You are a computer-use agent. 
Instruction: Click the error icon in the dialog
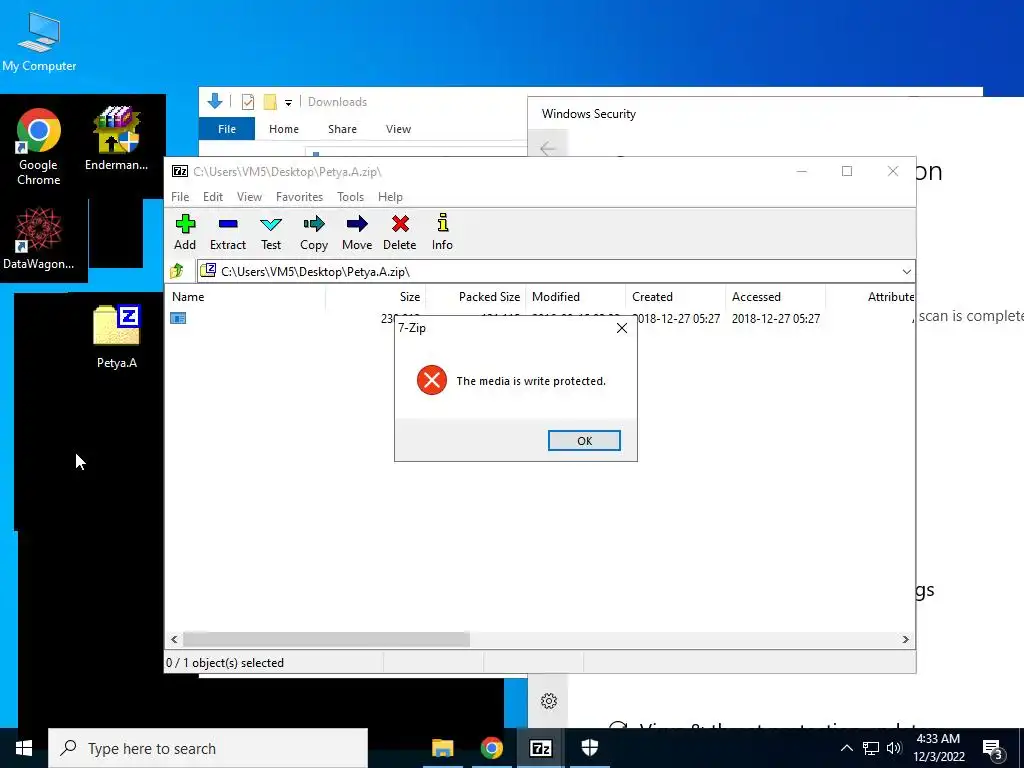[432, 380]
